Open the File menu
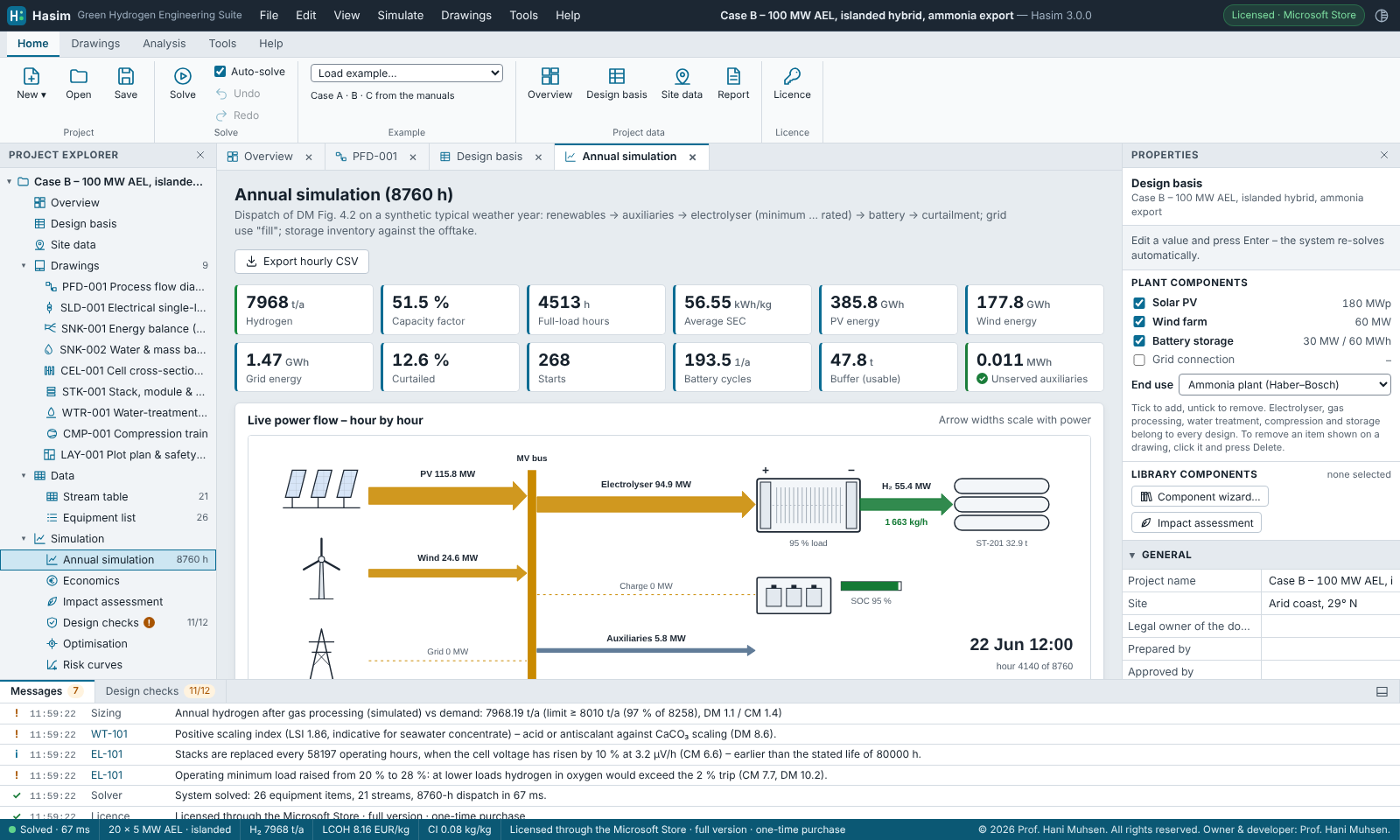This screenshot has height=840, width=1400. click(269, 15)
